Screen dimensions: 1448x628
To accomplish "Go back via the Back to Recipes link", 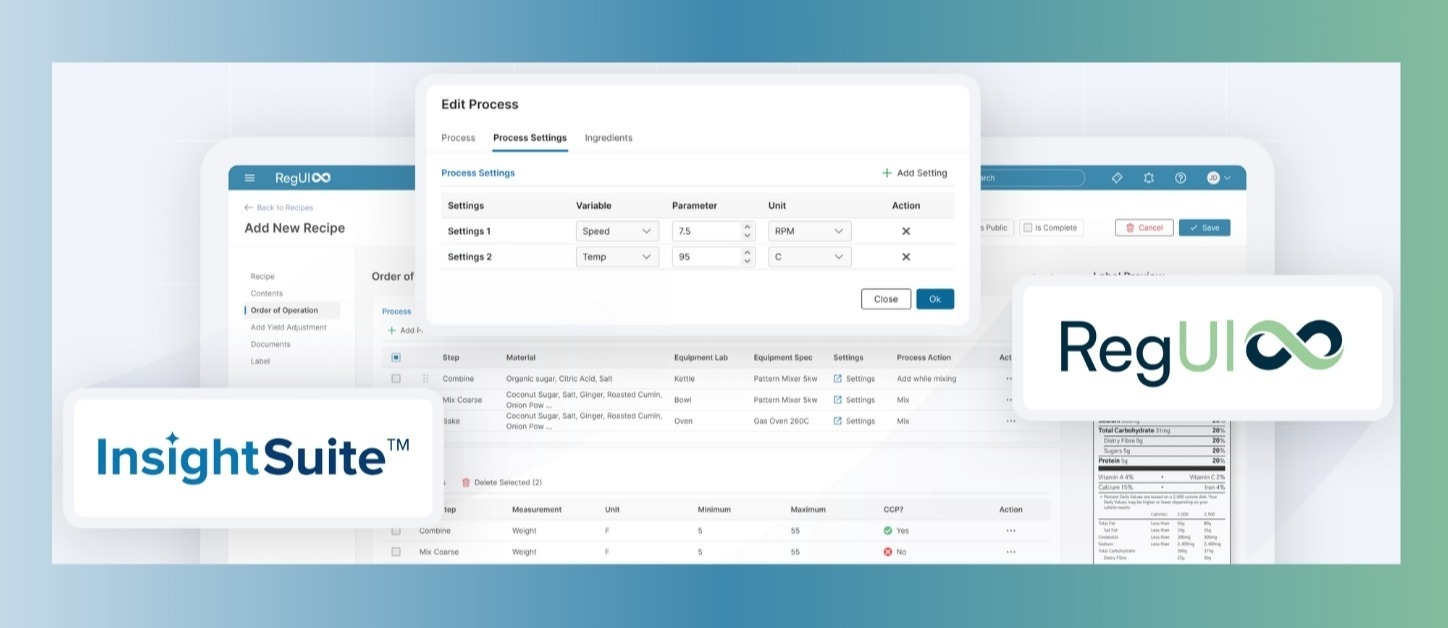I will 279,208.
